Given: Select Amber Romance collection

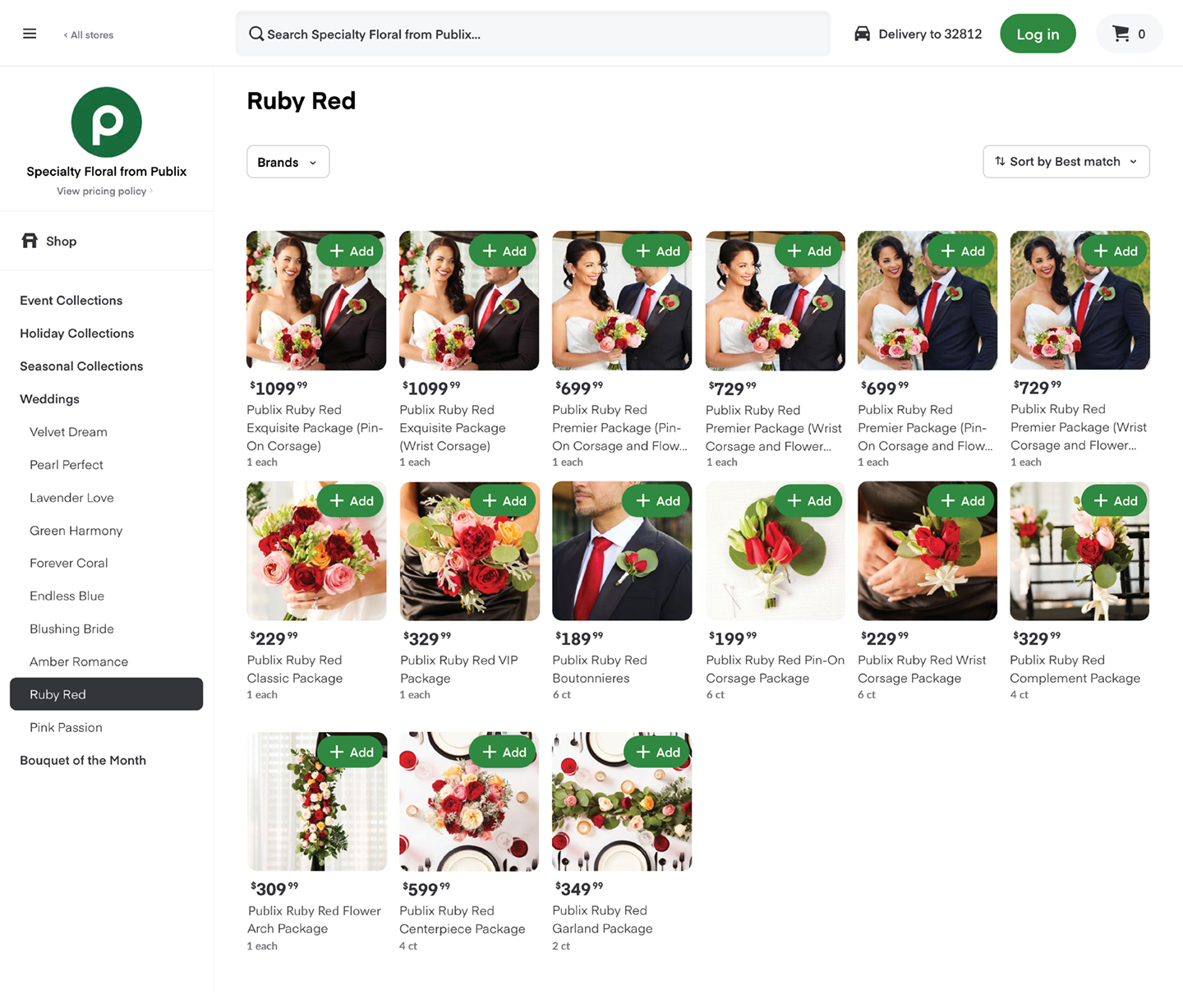Looking at the screenshot, I should [x=79, y=662].
